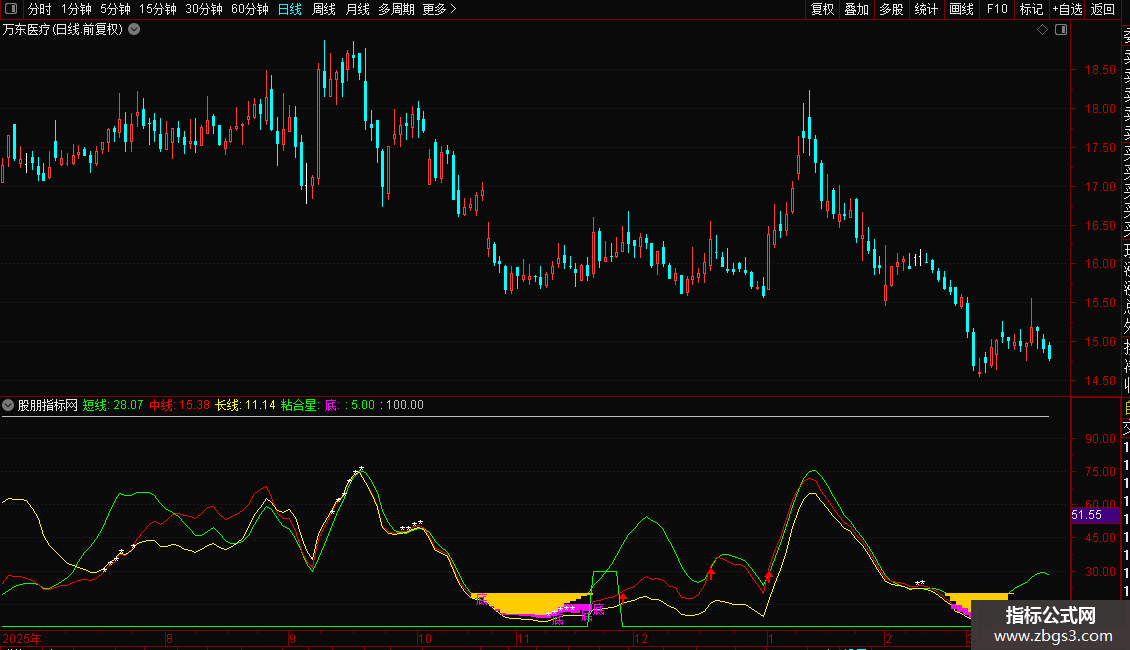The width and height of the screenshot is (1130, 650).
Task: Switch to the 5分钟 period
Action: click(115, 10)
